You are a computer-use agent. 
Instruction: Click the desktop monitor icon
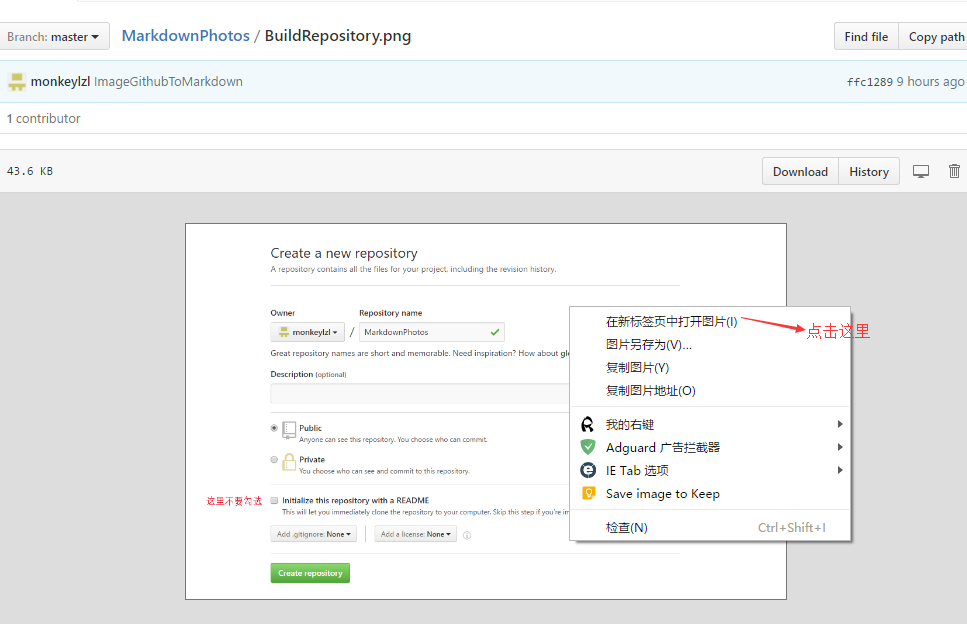tap(921, 171)
